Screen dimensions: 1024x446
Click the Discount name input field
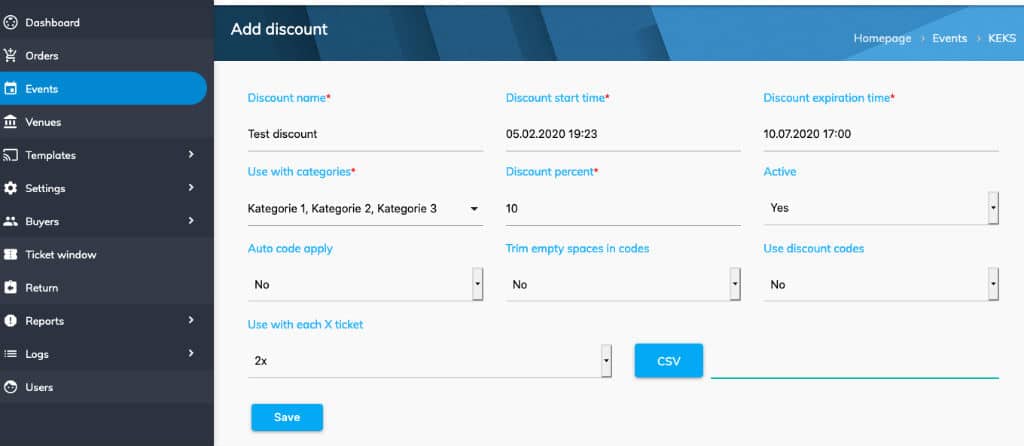click(x=365, y=135)
